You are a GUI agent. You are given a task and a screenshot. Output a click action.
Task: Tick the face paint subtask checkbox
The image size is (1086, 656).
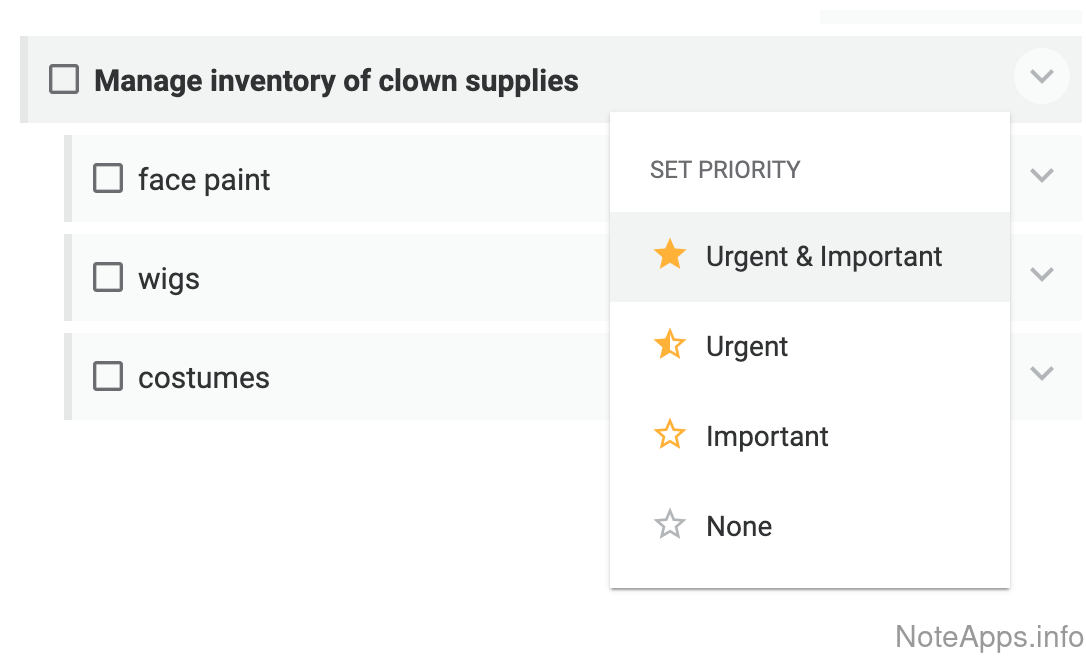pos(108,178)
